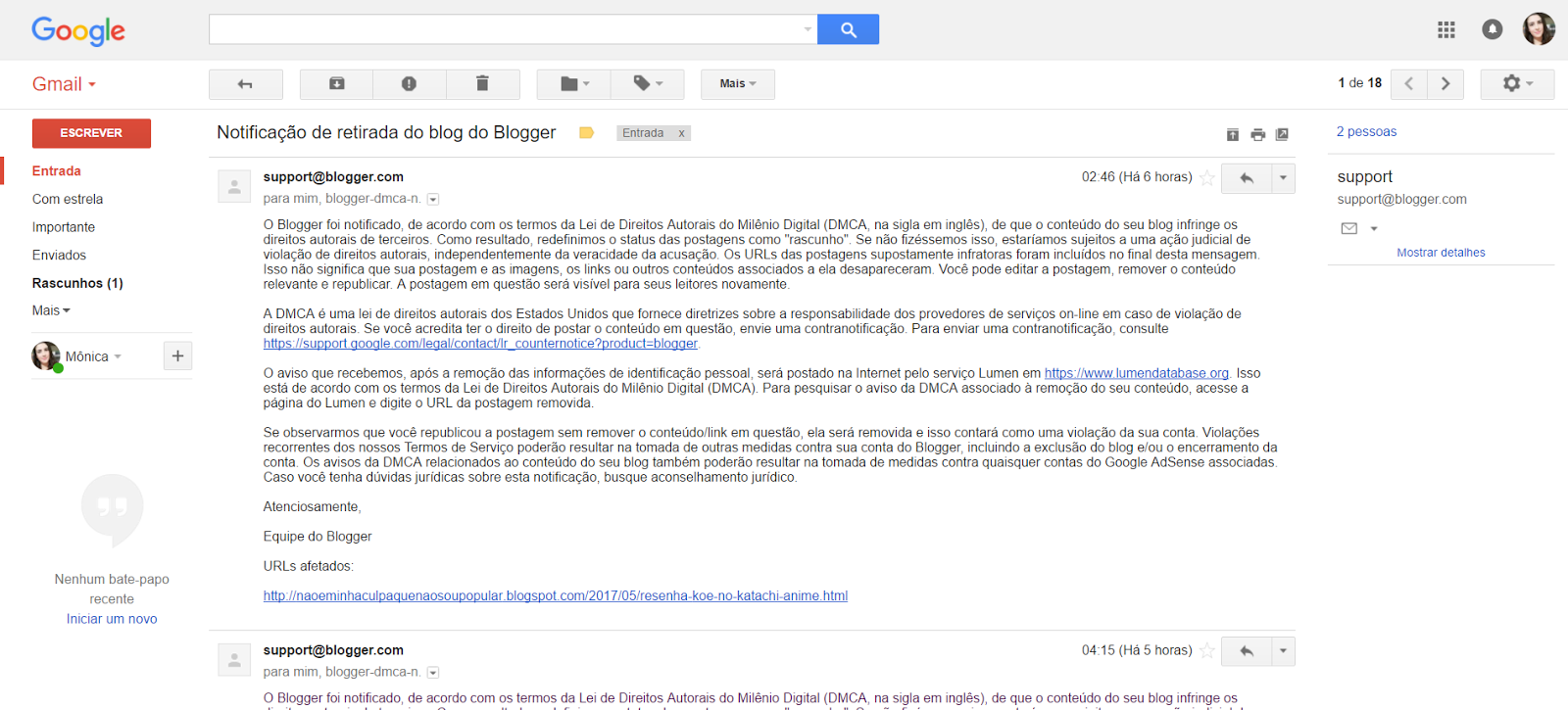Open the Labels tag menu
The width and height of the screenshot is (1568, 710).
point(647,84)
